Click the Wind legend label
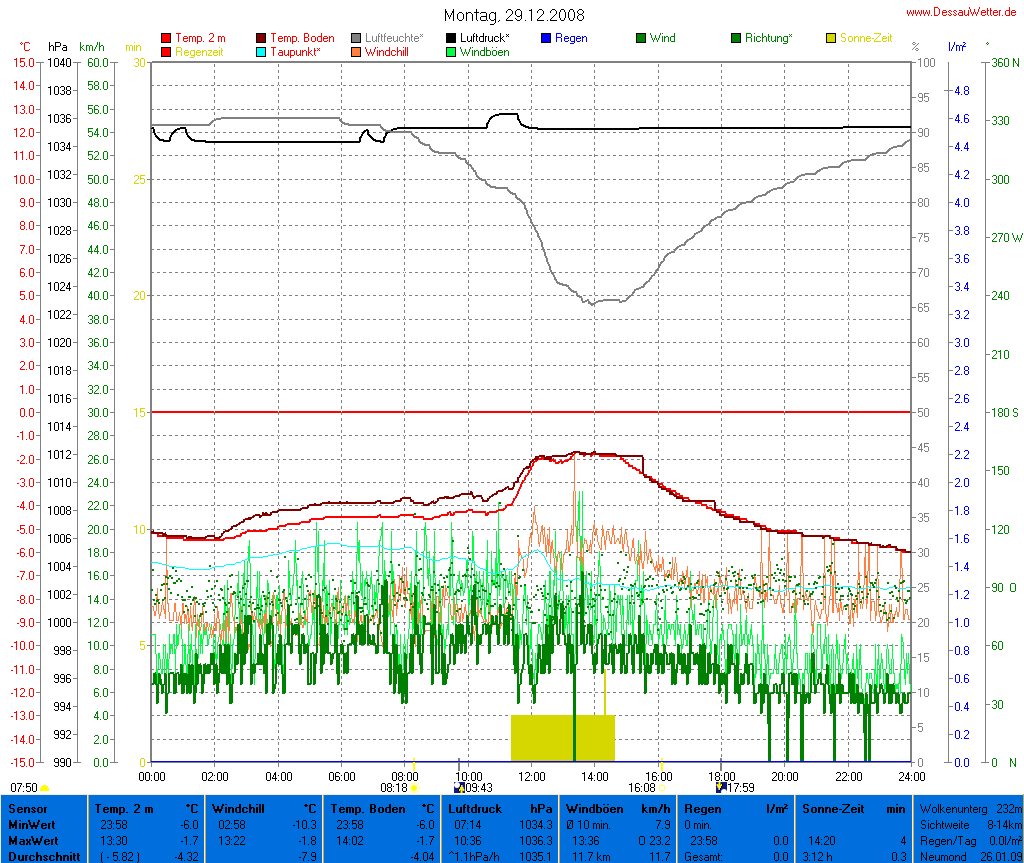Screen dimensions: 1024x863 point(662,38)
